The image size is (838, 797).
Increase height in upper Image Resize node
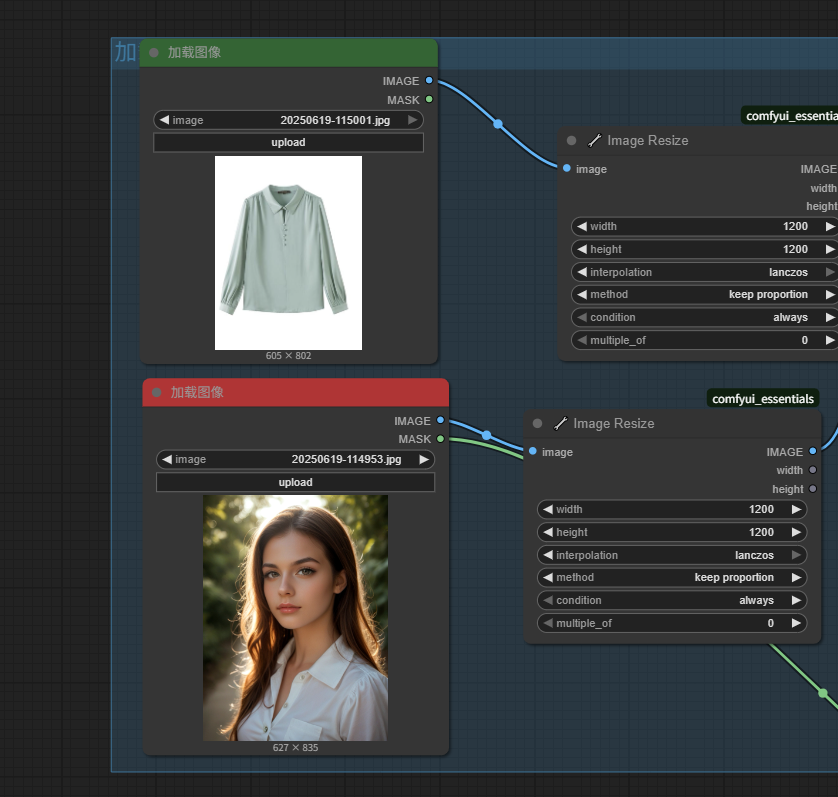coord(830,249)
